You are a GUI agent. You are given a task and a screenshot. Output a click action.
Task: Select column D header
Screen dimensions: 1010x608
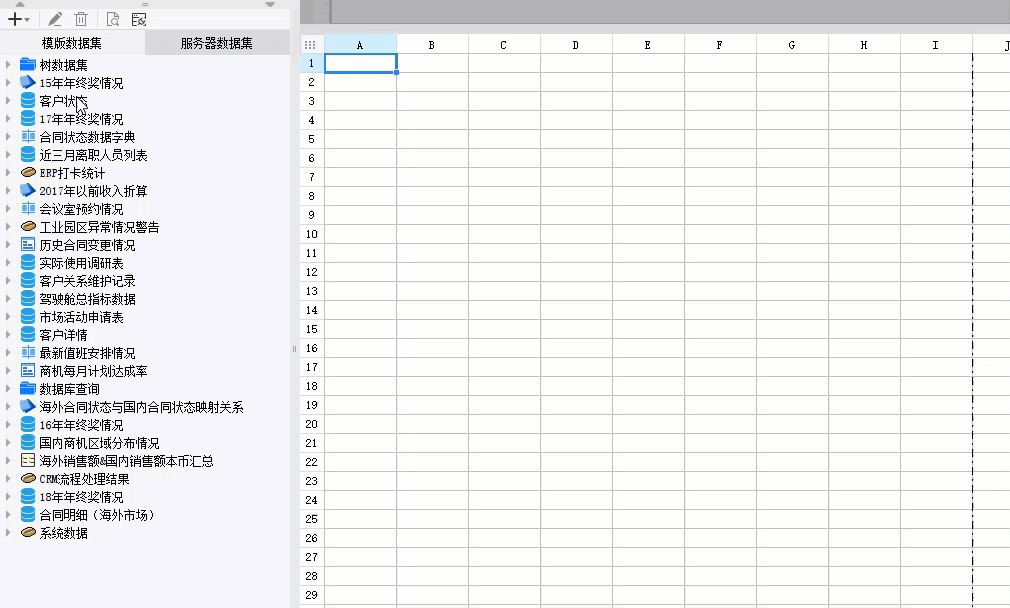click(x=576, y=44)
